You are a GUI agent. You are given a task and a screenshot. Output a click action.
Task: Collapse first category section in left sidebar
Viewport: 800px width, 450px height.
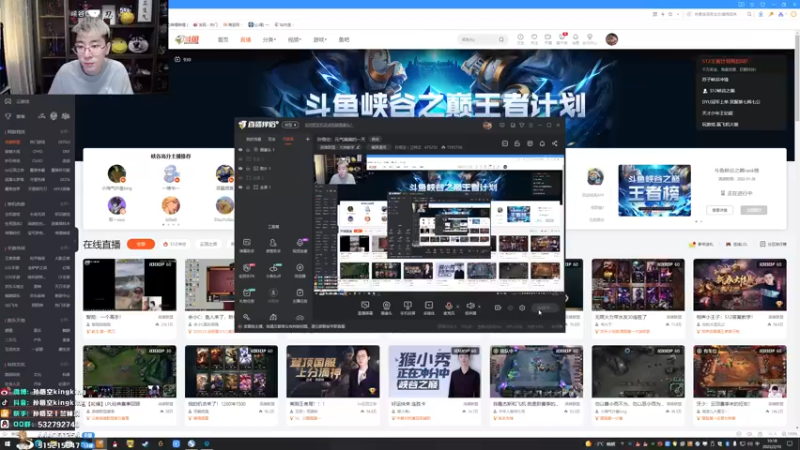click(64, 132)
